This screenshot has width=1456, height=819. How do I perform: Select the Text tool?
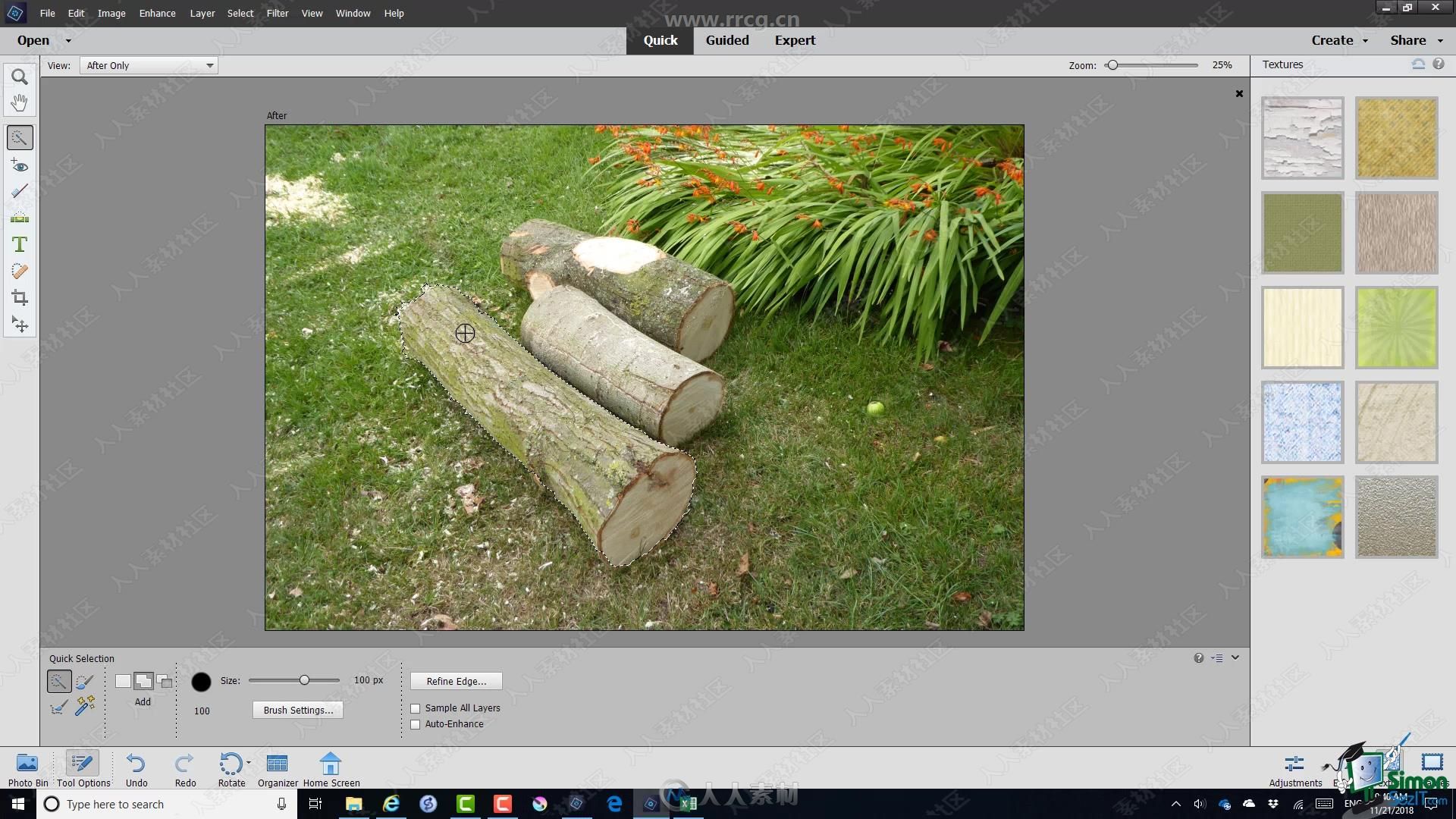click(x=19, y=244)
